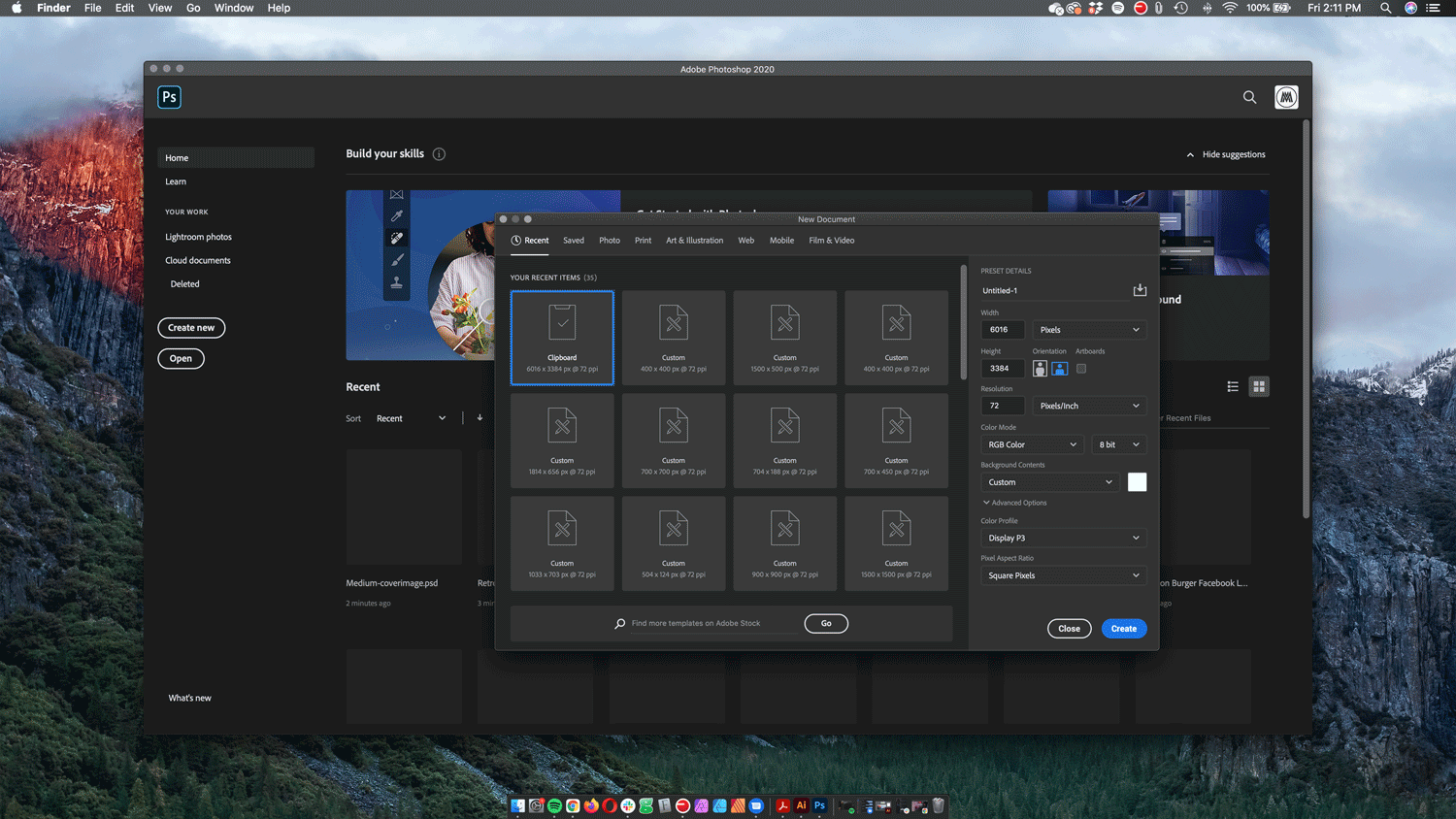Open the Color Profile Display P3 dropdown

1064,538
